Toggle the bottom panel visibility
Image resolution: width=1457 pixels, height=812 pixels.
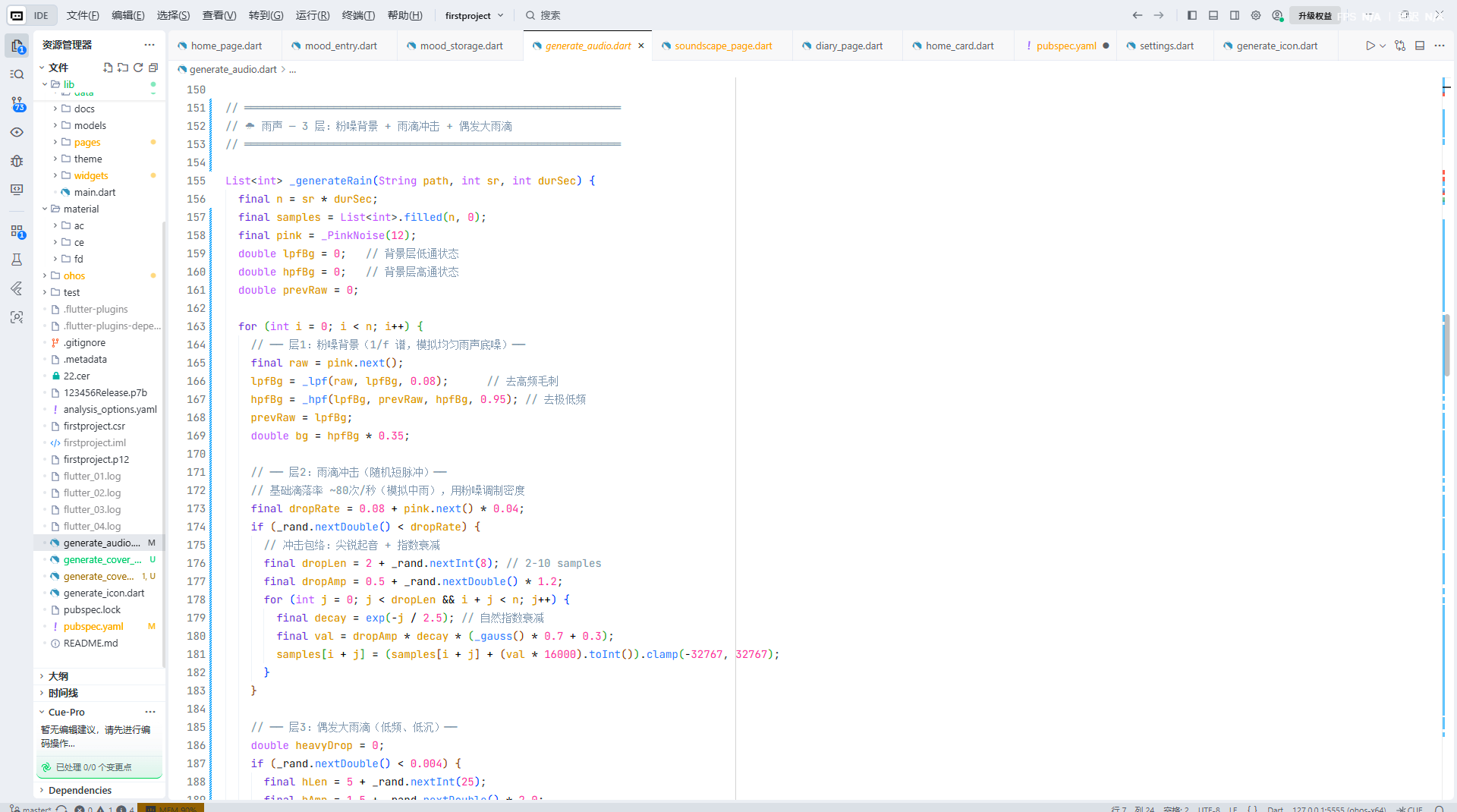coord(1213,15)
